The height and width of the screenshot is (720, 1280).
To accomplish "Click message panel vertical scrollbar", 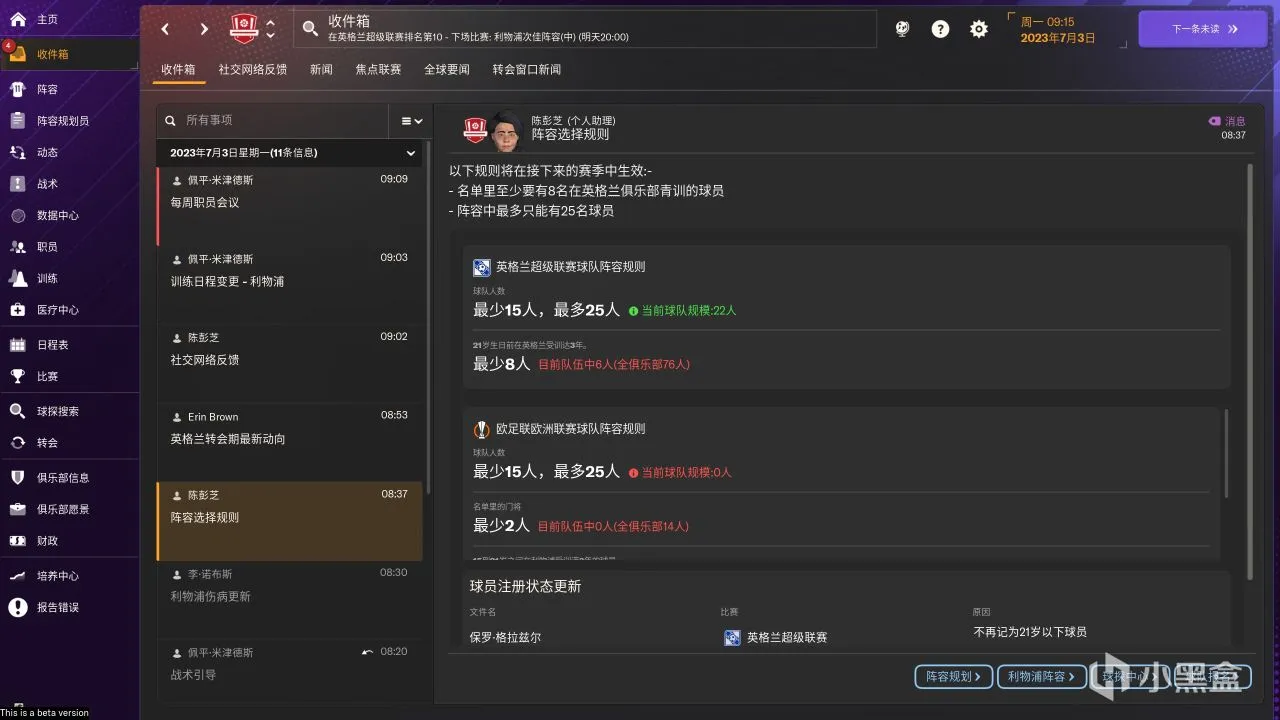I will (1250, 370).
